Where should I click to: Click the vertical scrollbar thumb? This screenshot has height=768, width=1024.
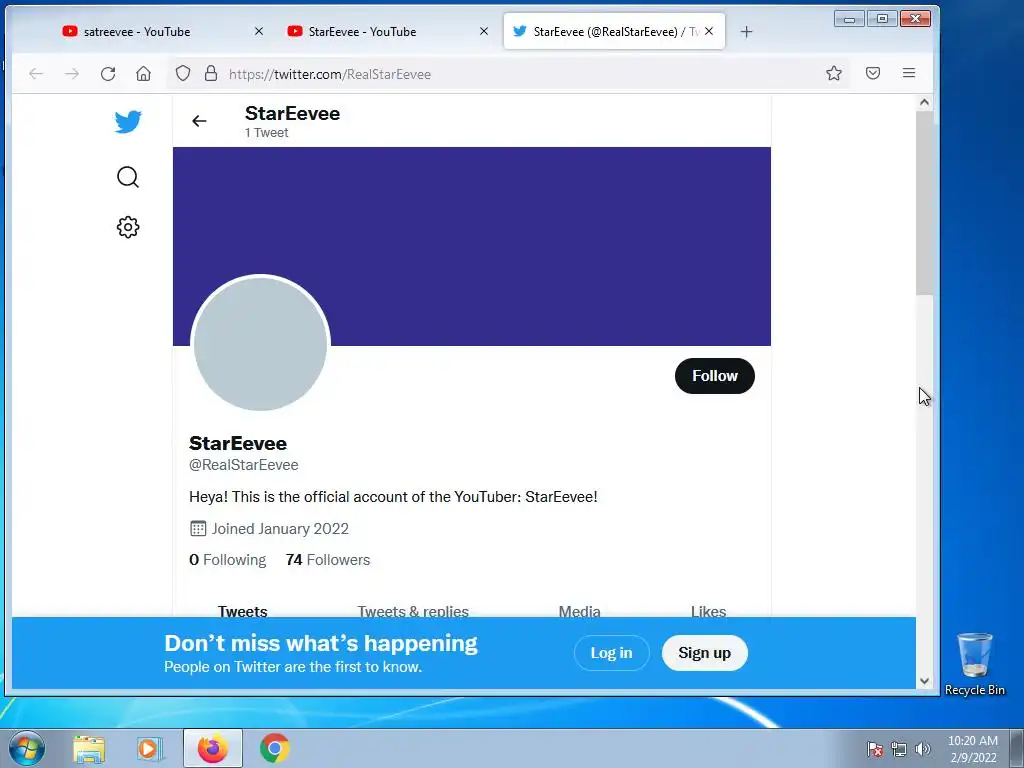(924, 202)
